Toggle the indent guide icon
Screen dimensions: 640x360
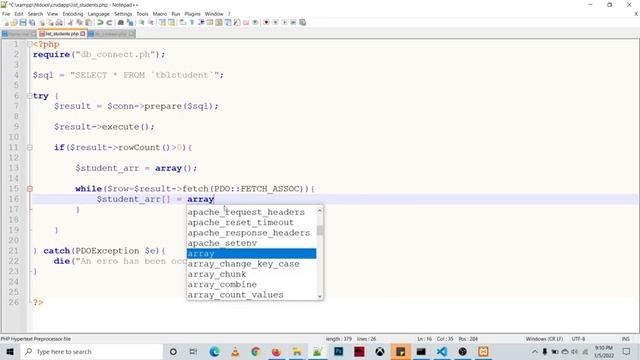pyautogui.click(x=201, y=22)
